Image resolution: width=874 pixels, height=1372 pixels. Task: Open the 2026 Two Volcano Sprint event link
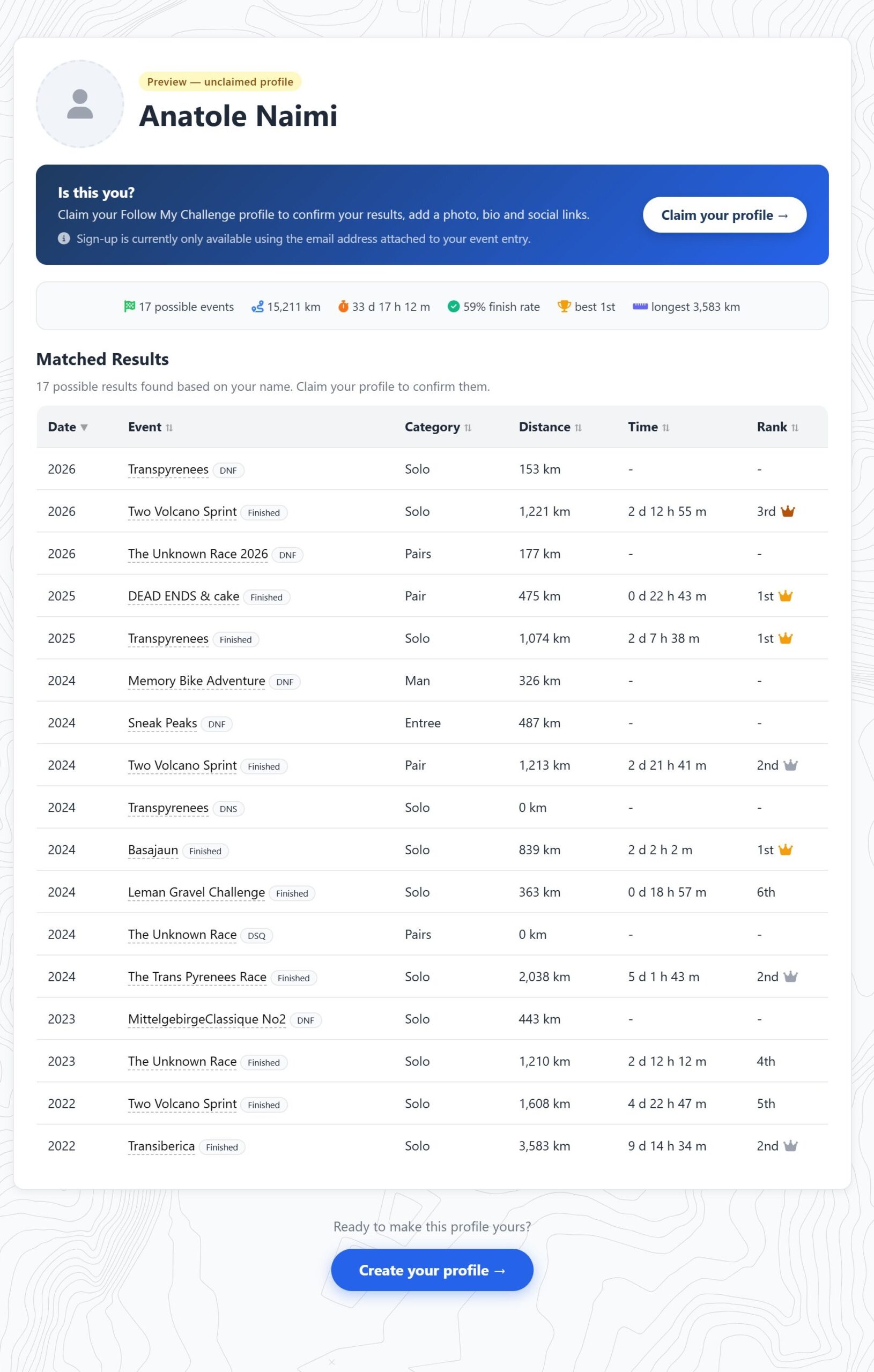[182, 512]
